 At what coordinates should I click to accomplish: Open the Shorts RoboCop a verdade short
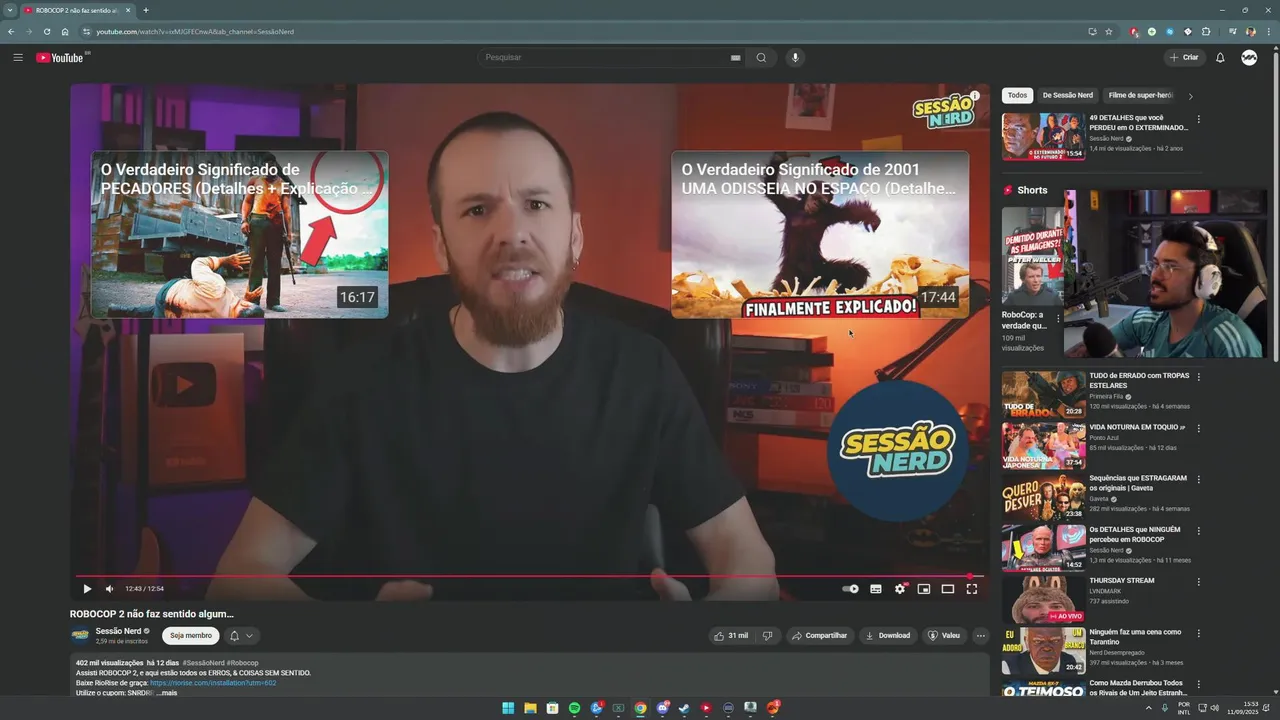[1032, 255]
